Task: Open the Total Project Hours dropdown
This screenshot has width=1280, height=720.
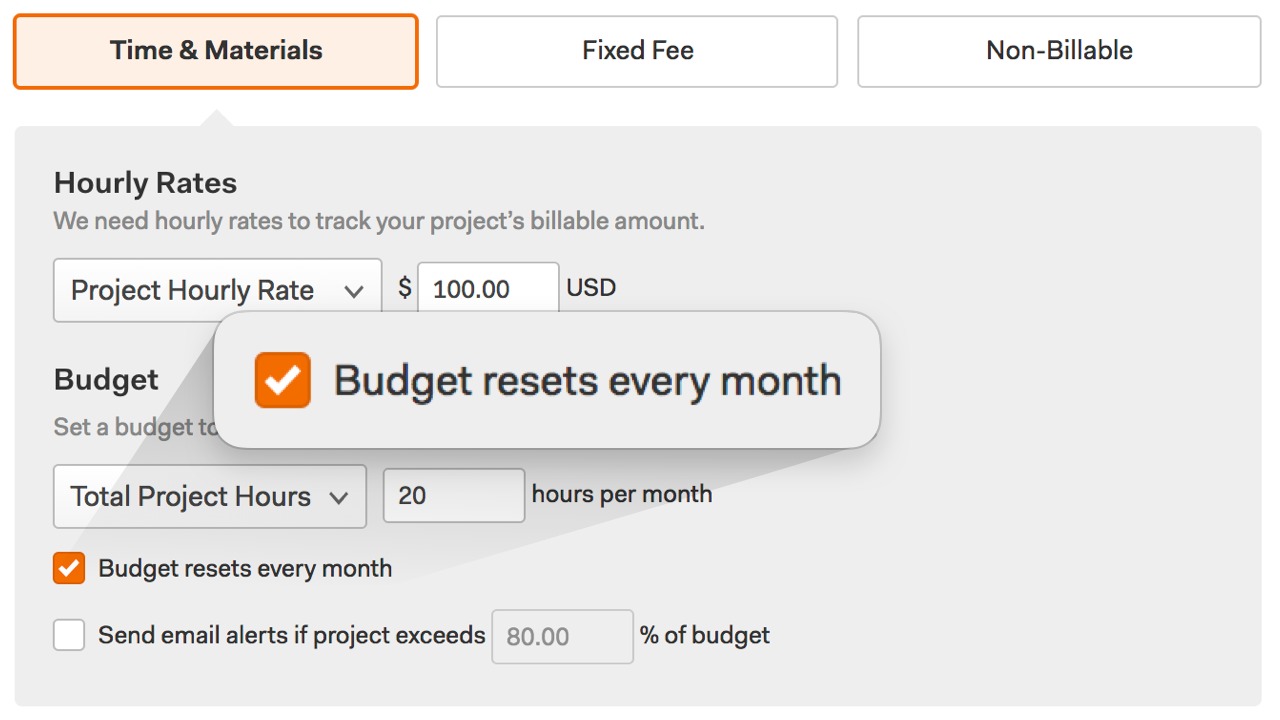Action: (209, 496)
